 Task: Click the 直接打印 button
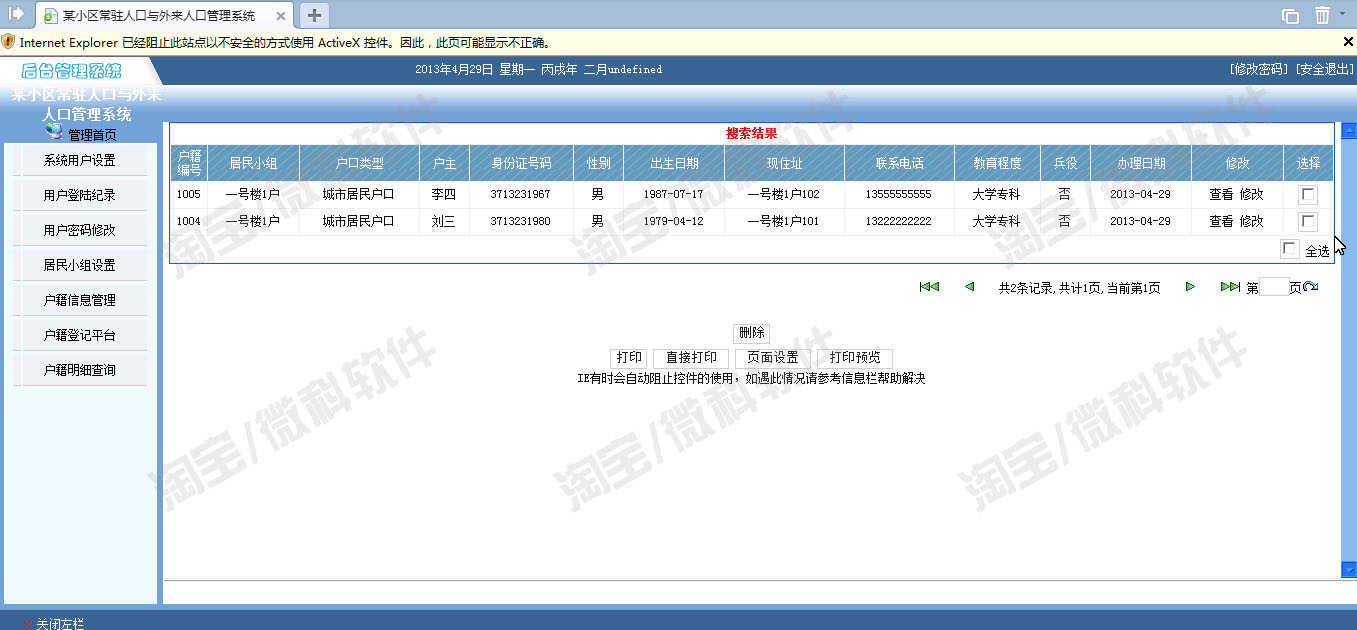point(691,358)
